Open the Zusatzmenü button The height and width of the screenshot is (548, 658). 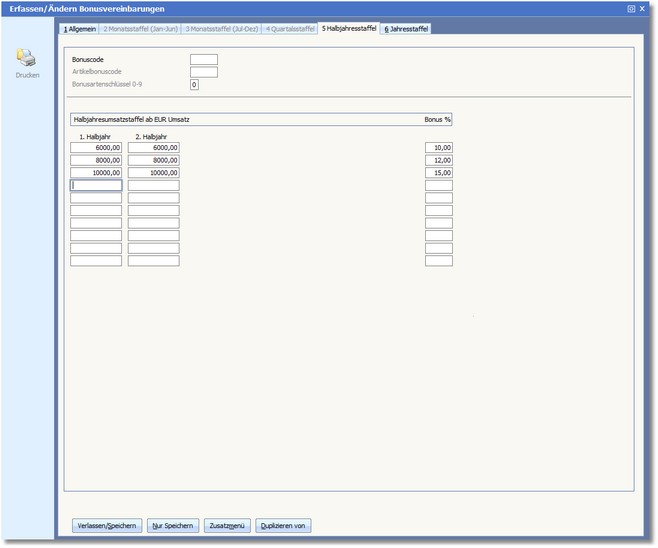point(227,525)
